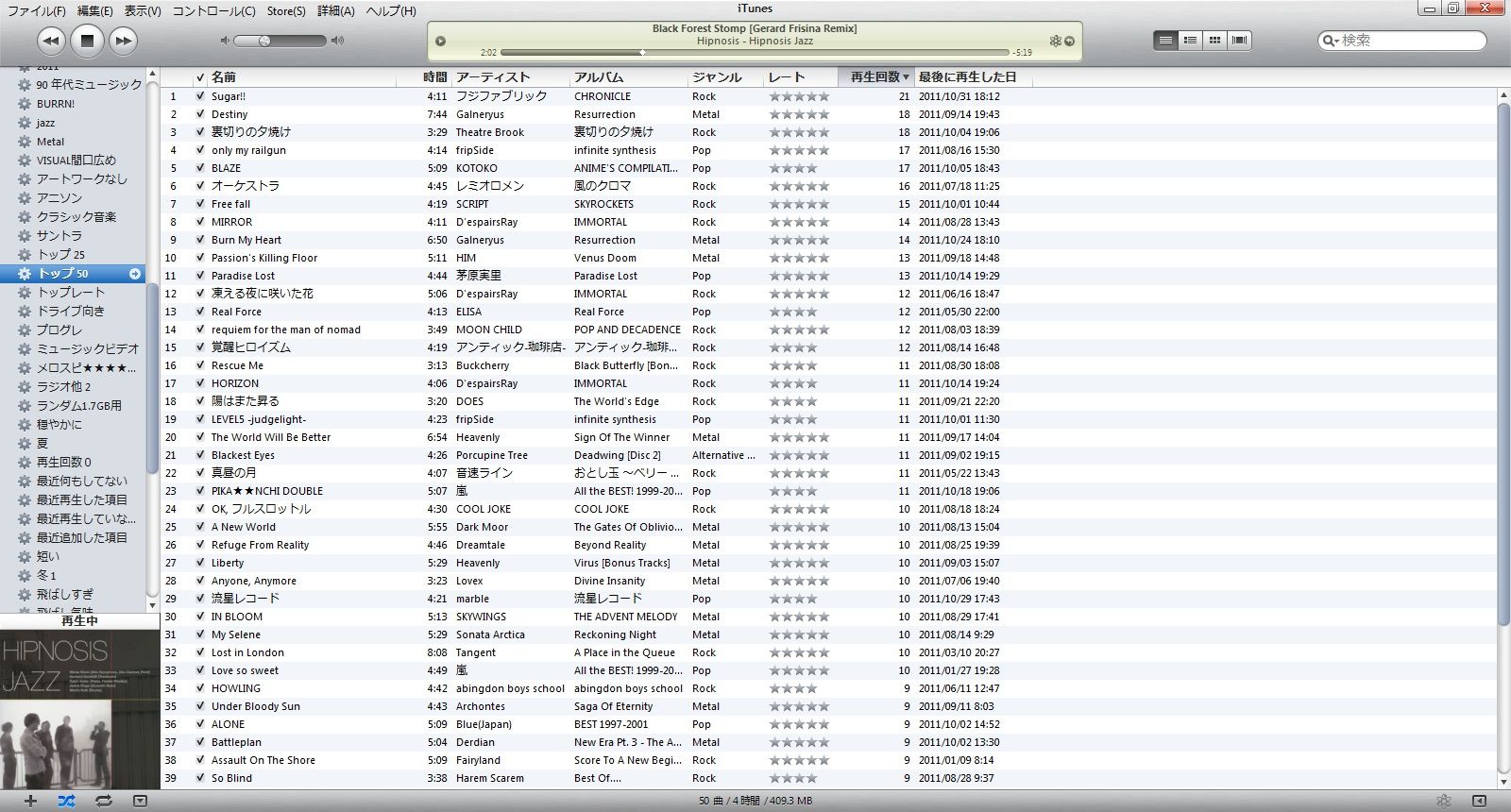Open the アニソン smart playlist
The width and height of the screenshot is (1511, 812).
pyautogui.click(x=59, y=198)
